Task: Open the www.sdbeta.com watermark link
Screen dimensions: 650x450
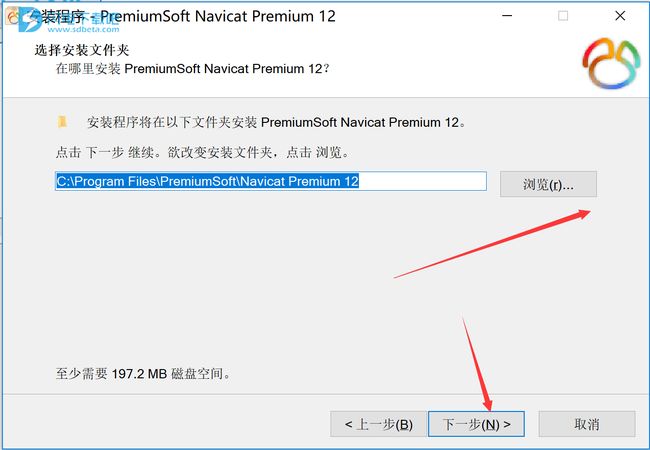Action: pos(83,29)
